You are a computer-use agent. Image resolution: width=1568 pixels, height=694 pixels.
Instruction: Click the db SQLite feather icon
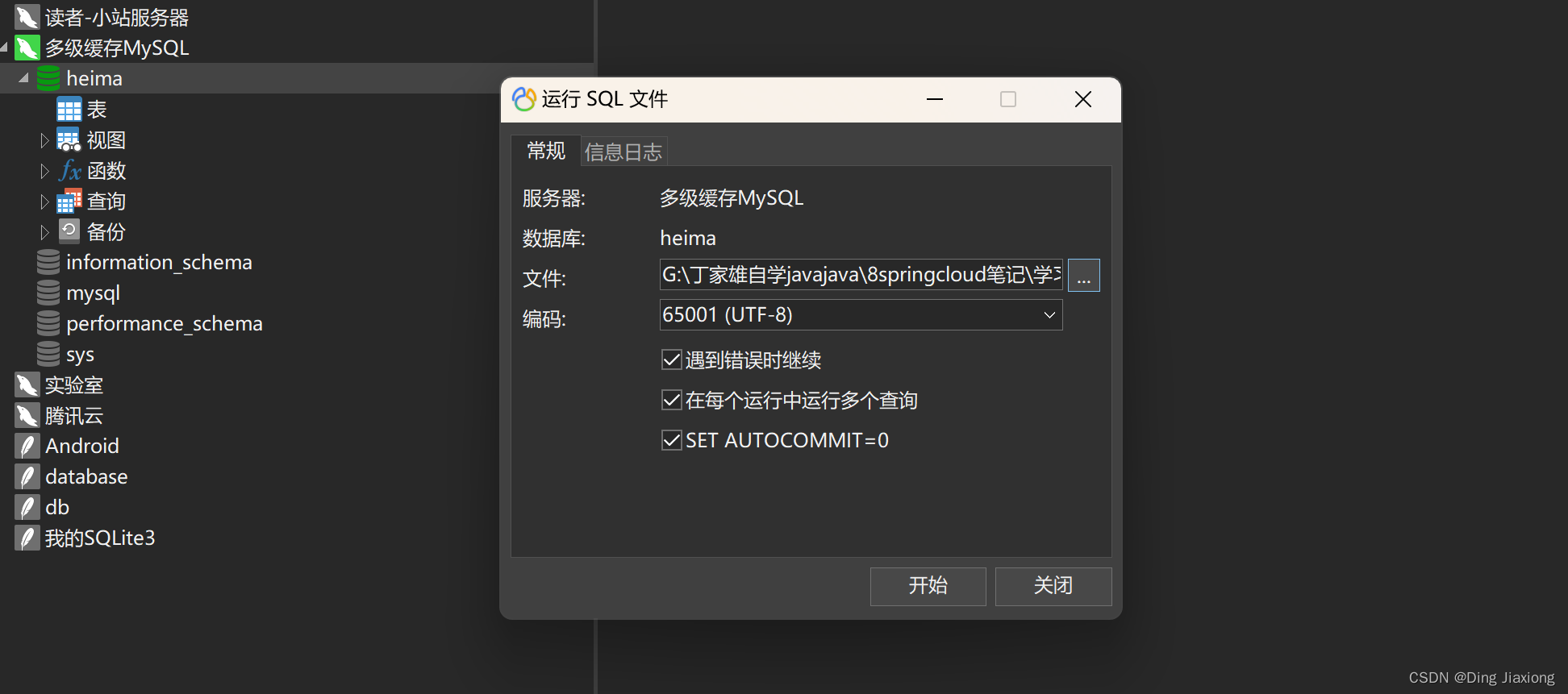point(27,507)
